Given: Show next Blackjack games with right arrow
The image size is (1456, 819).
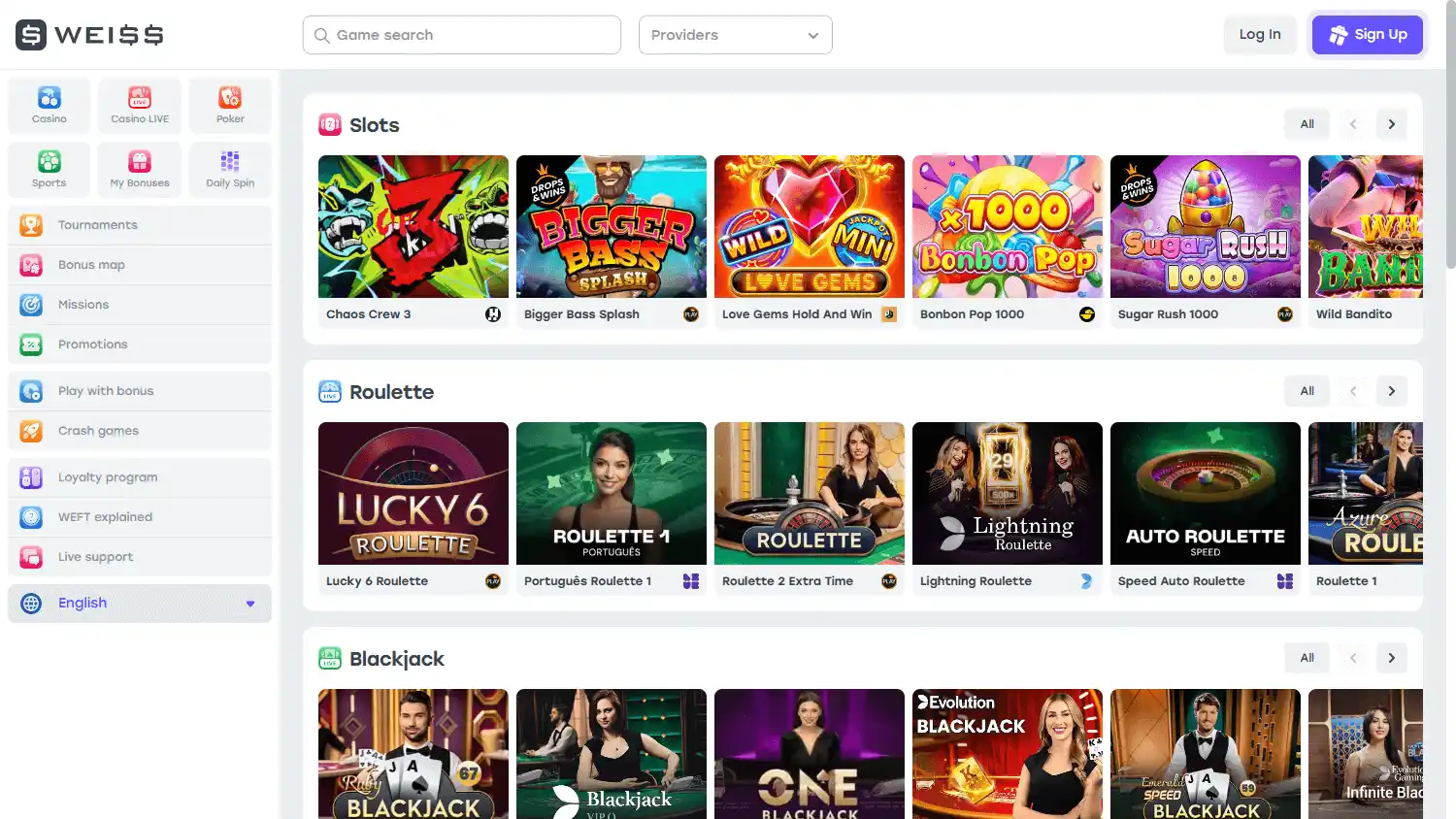Looking at the screenshot, I should pos(1392,658).
